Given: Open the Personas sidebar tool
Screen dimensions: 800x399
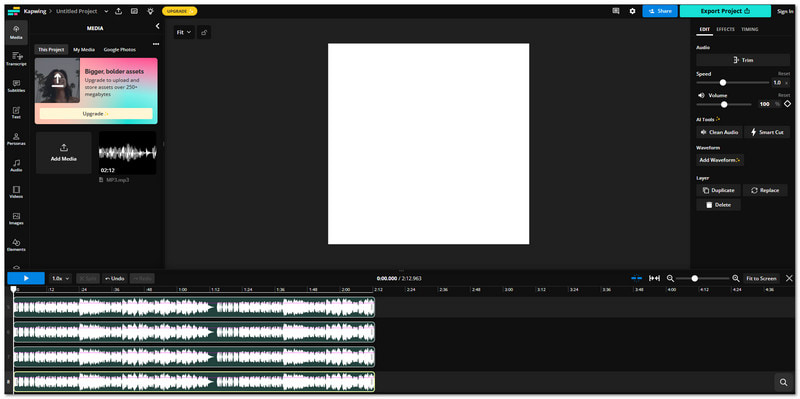Looking at the screenshot, I should (x=16, y=139).
